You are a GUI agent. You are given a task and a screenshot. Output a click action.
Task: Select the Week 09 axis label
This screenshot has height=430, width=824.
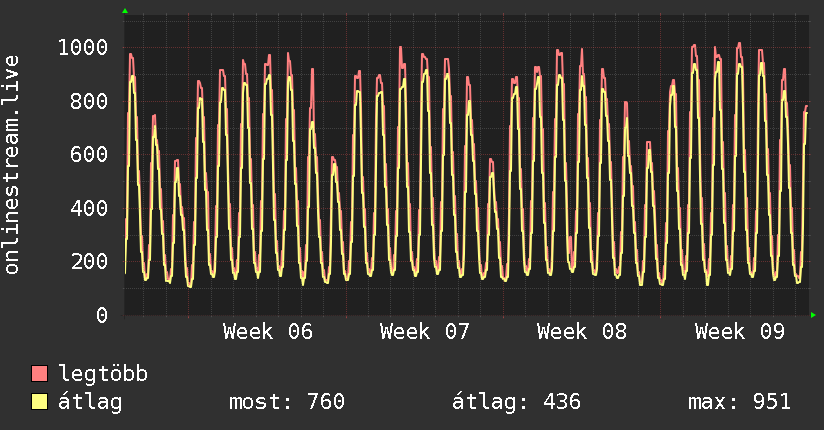pos(740,332)
